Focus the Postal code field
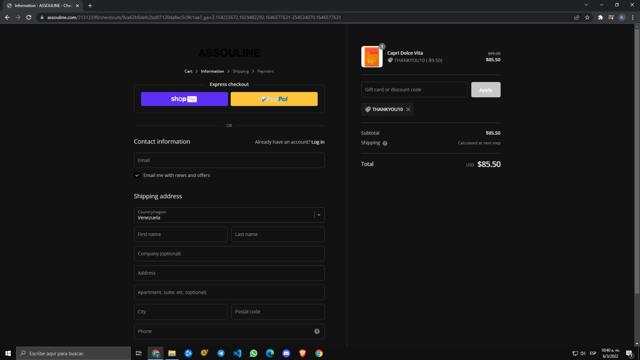 point(278,312)
